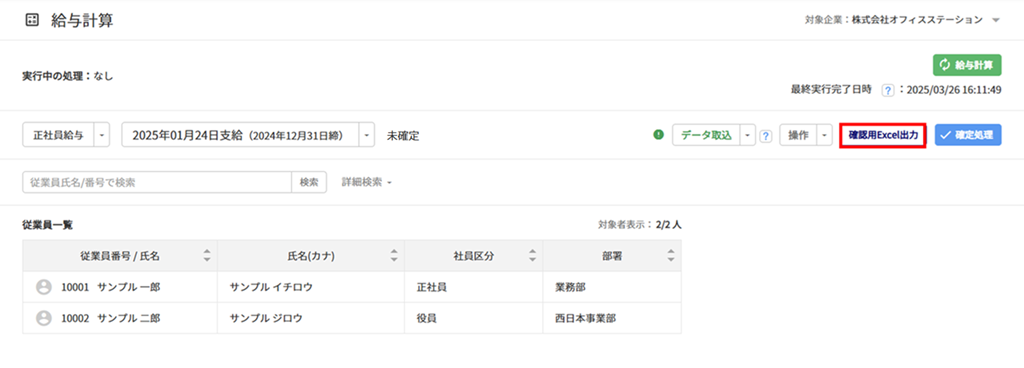
Task: Open the 操作 menu dropdown arrow
Action: coord(824,136)
